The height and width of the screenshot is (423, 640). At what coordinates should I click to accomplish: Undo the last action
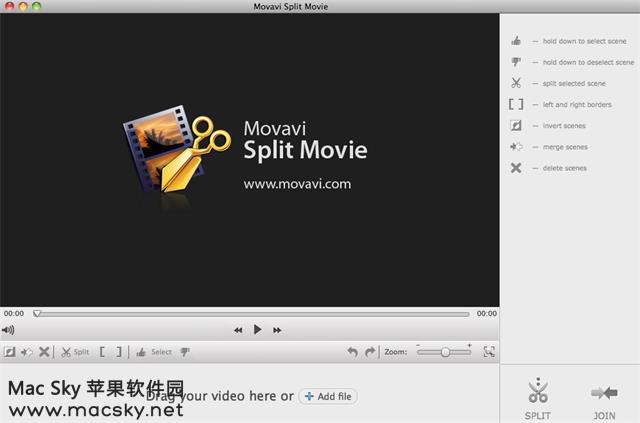352,352
